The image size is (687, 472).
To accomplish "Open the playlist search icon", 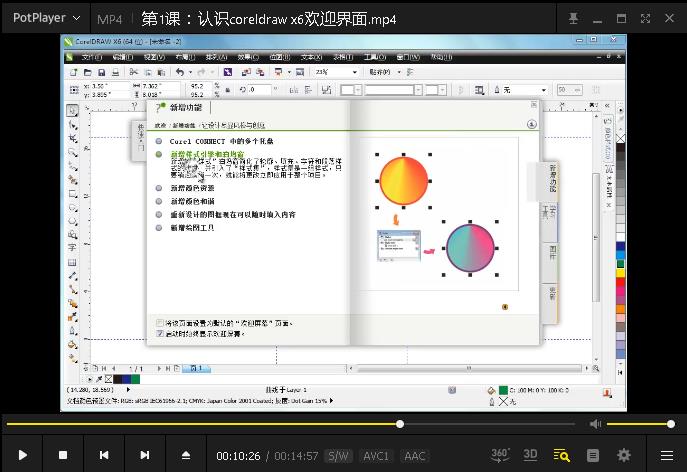I will click(x=561, y=455).
